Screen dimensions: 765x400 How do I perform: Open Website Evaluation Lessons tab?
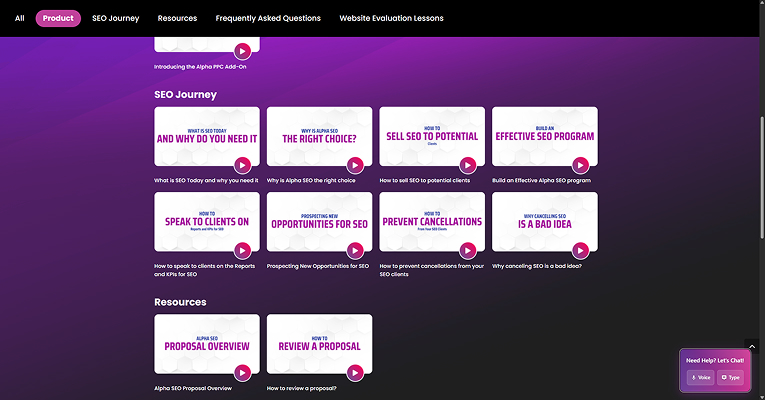pos(391,18)
